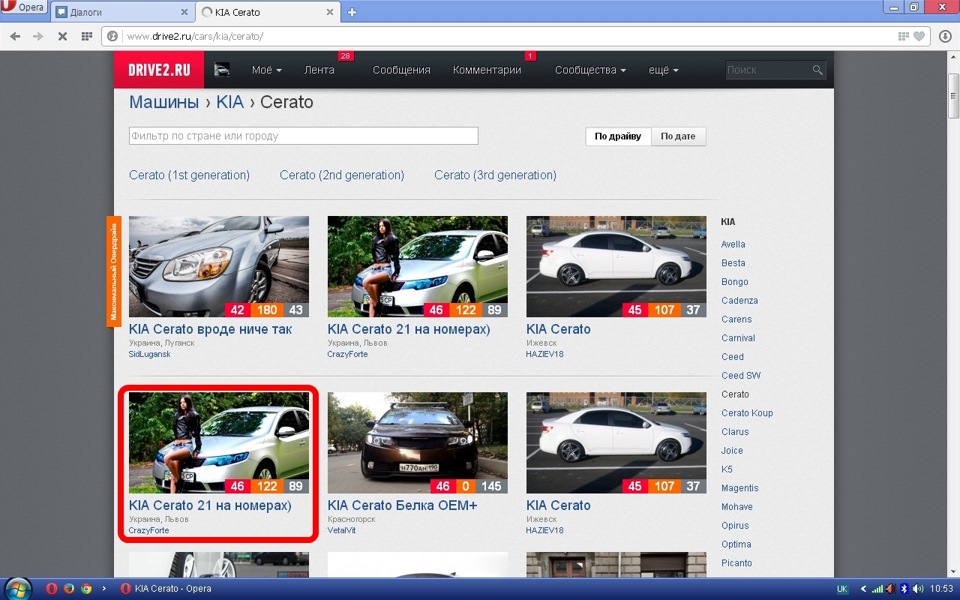Open Magentis in KIA model list

click(740, 489)
